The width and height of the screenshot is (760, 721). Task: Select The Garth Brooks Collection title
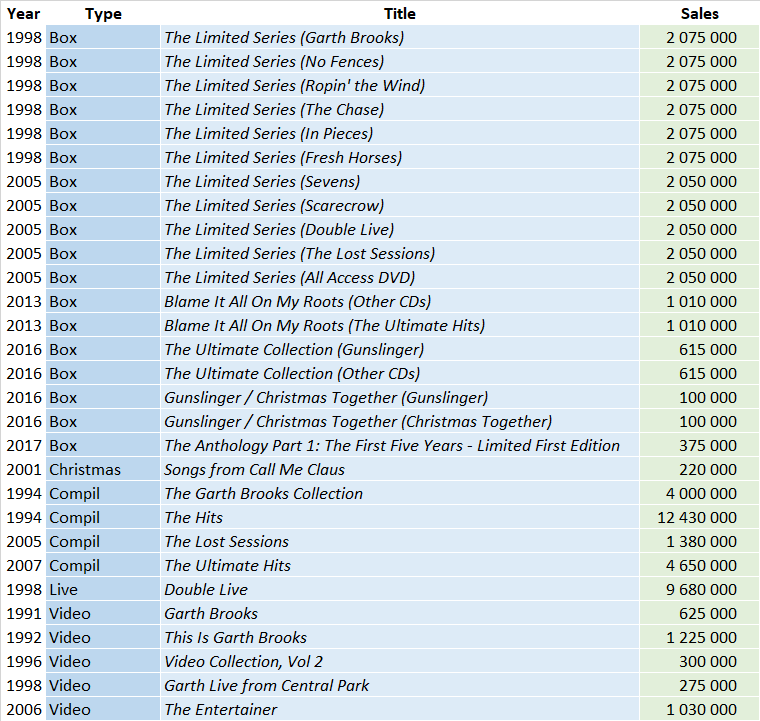coord(263,494)
